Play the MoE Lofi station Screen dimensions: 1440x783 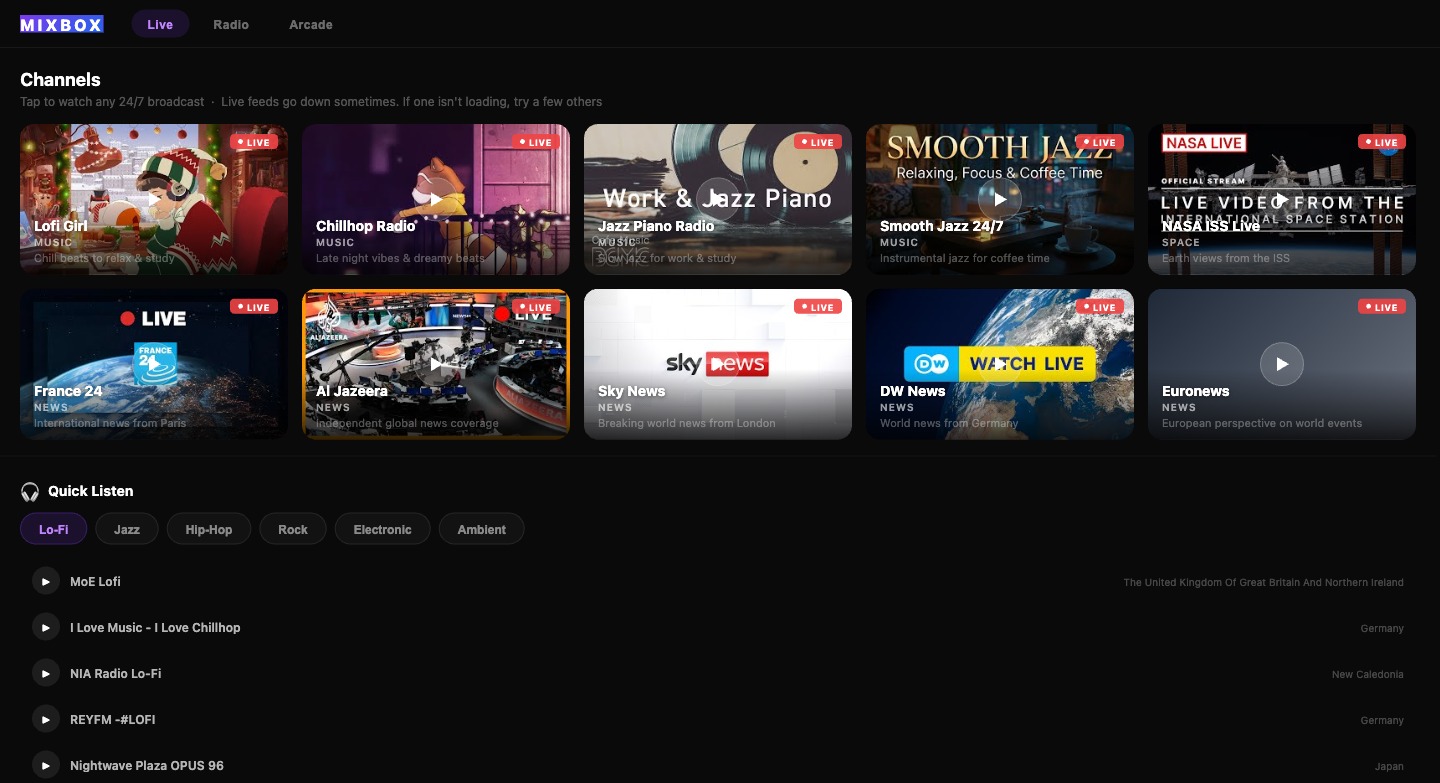46,581
